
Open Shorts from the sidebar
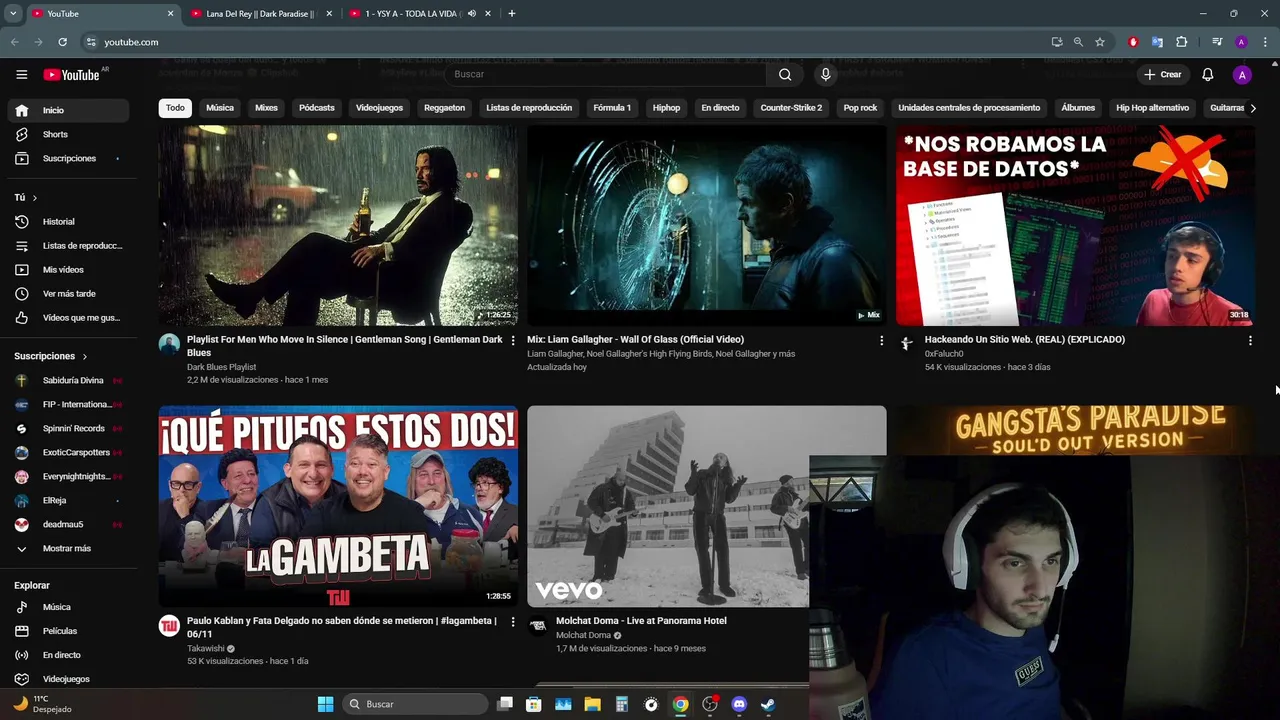coord(69,134)
